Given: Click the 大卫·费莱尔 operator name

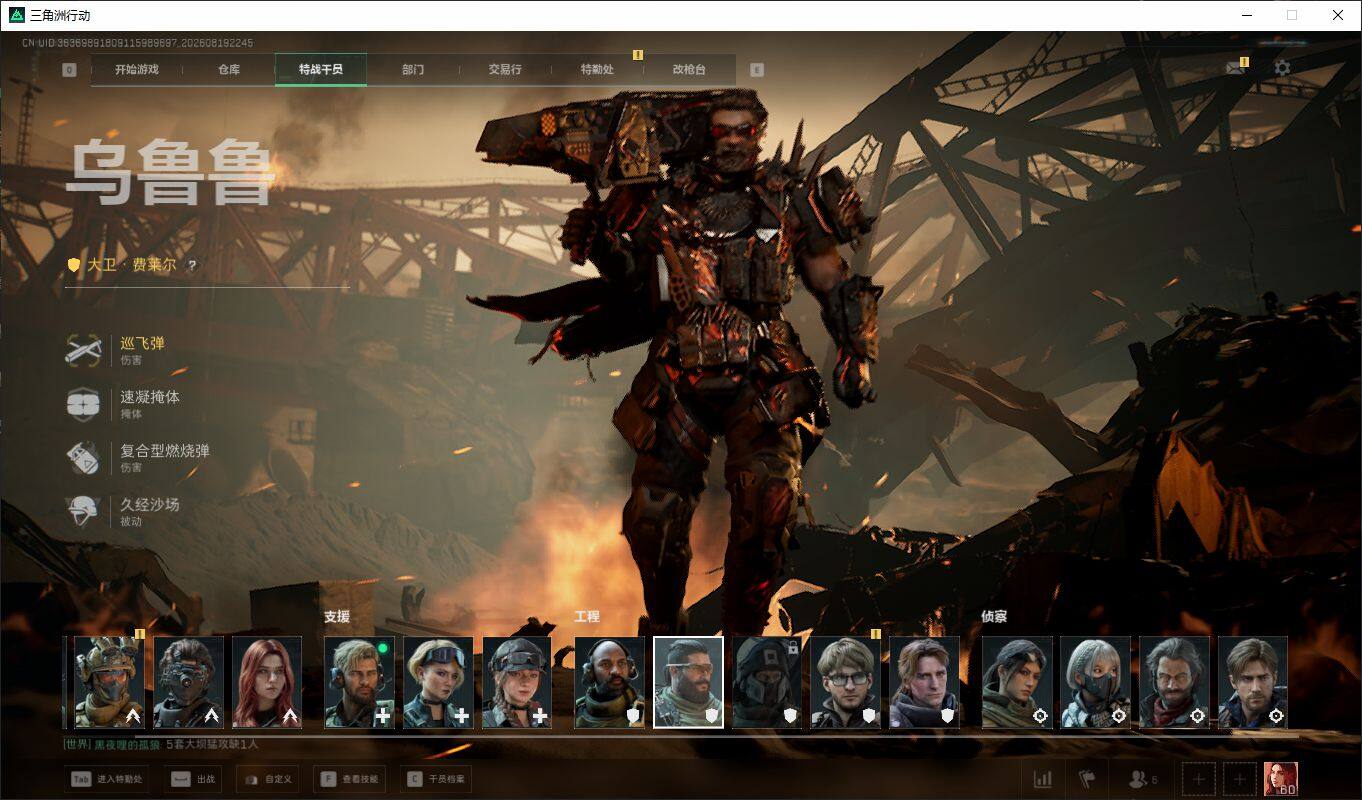Looking at the screenshot, I should coord(132,266).
